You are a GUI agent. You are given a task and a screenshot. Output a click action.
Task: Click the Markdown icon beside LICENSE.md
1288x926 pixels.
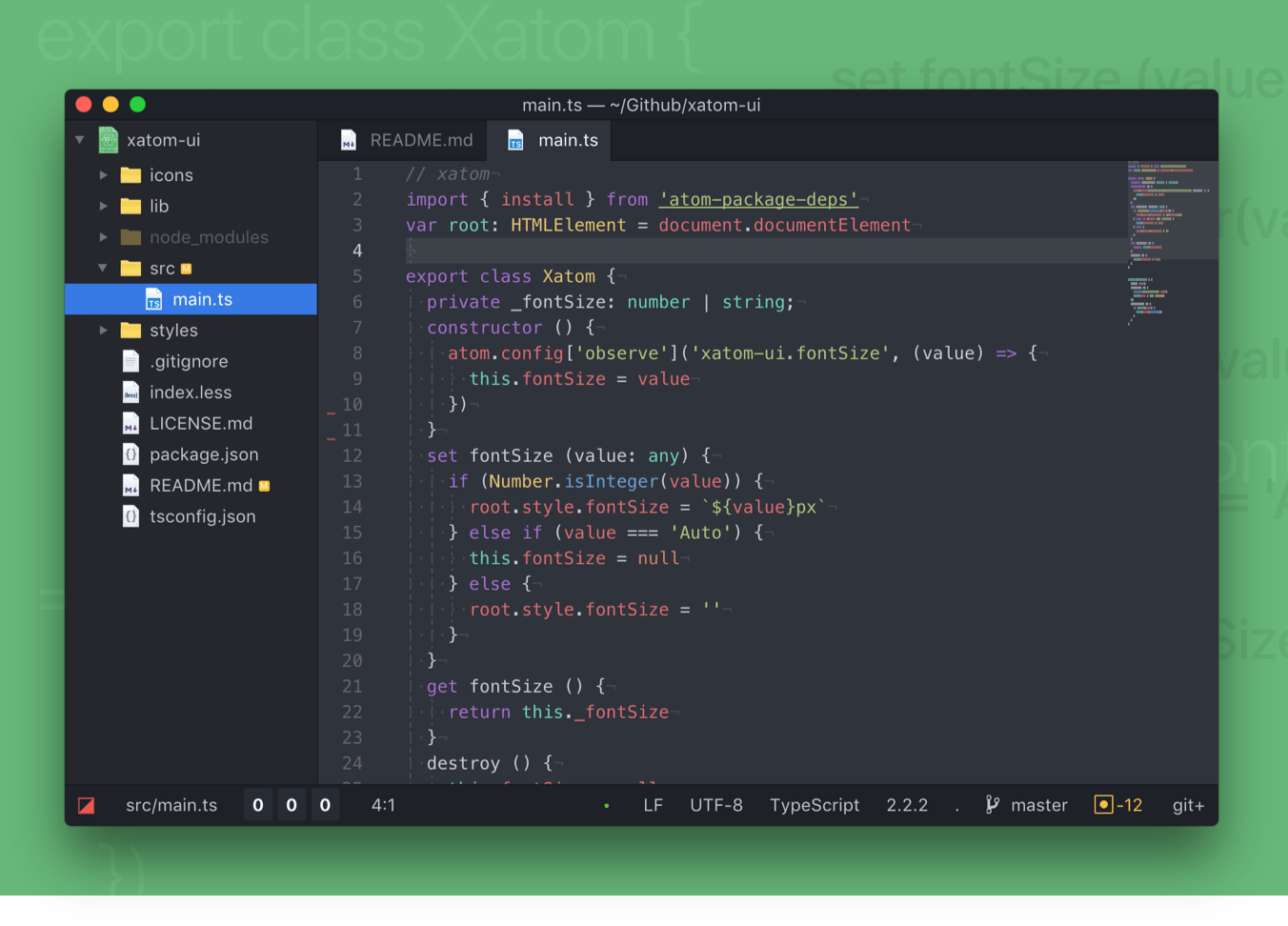pos(131,423)
